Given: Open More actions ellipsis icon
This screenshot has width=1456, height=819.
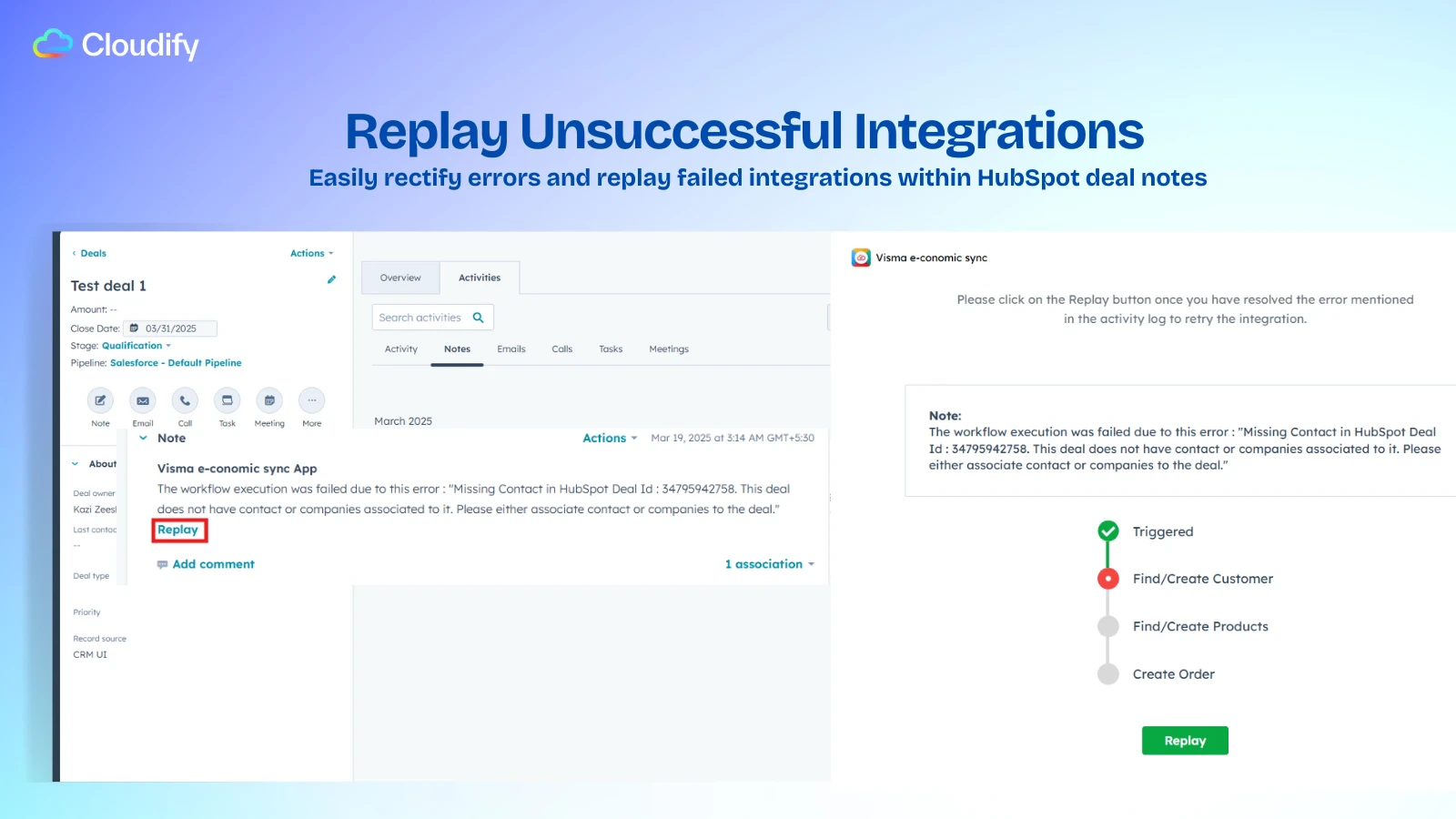Looking at the screenshot, I should [x=312, y=400].
